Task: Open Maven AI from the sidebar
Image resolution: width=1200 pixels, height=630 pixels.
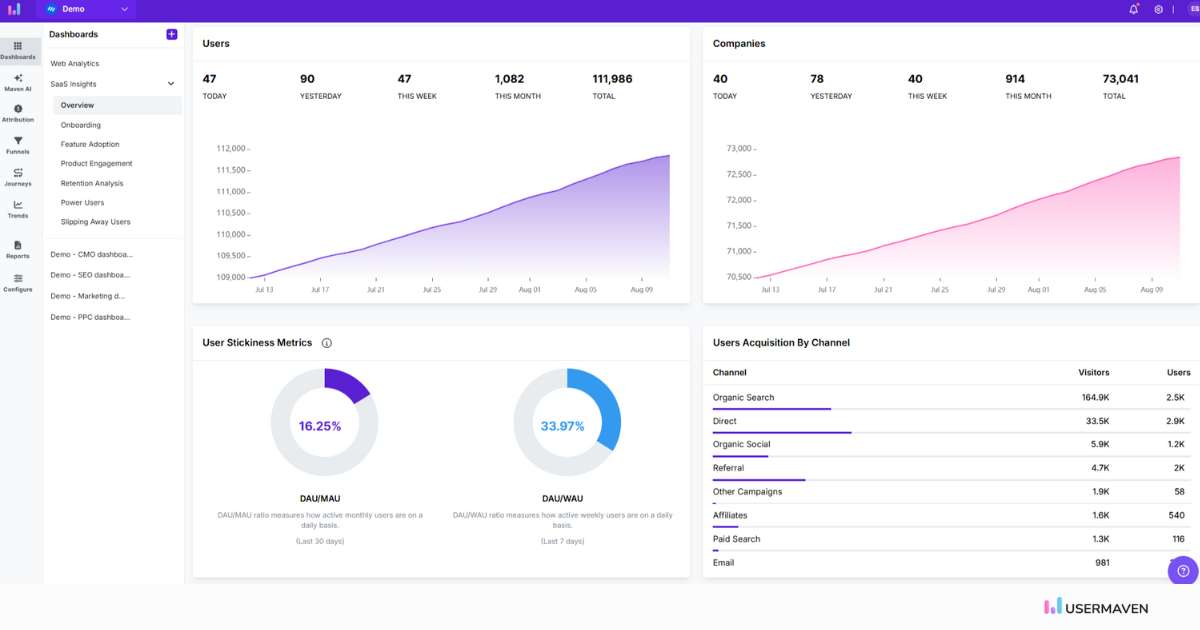Action: click(x=18, y=82)
